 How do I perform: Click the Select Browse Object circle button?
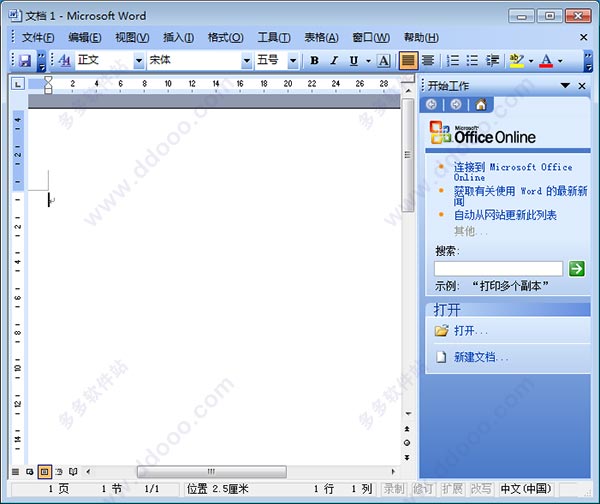407,443
